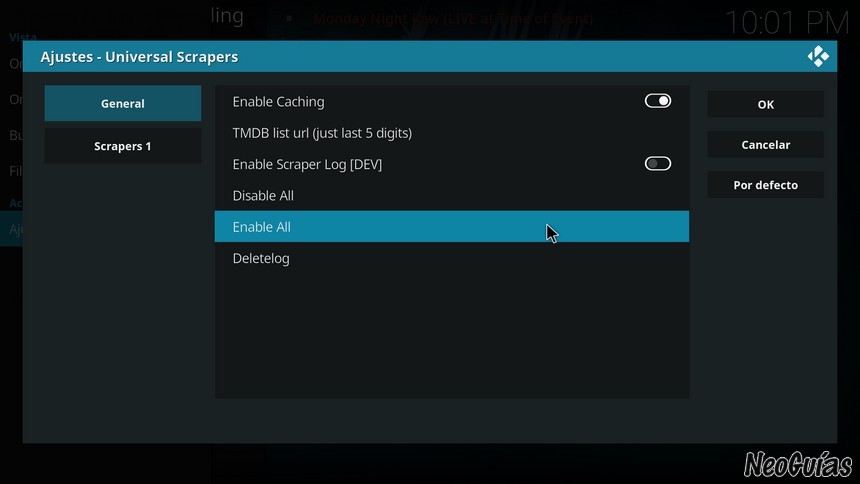Click the Kodi logo in the dialog header
This screenshot has width=860, height=484.
click(x=818, y=57)
